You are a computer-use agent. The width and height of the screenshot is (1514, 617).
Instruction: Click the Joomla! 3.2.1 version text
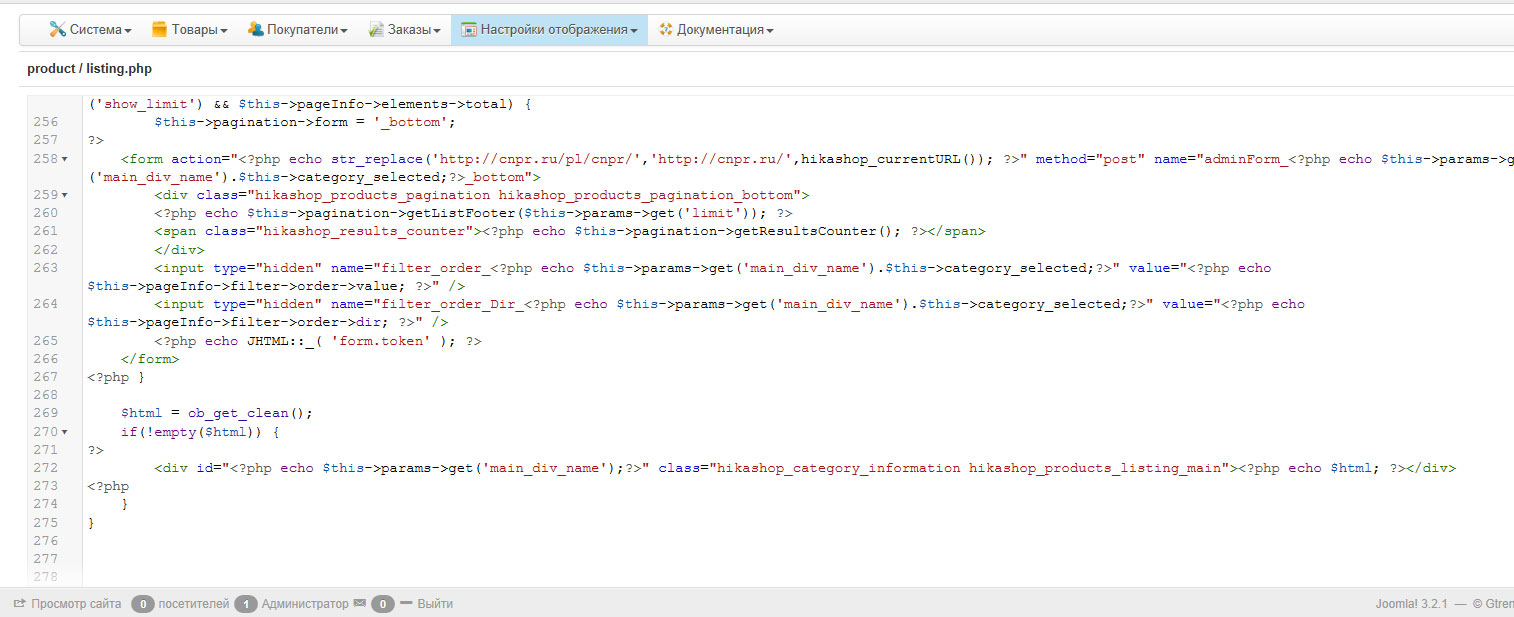(1411, 604)
